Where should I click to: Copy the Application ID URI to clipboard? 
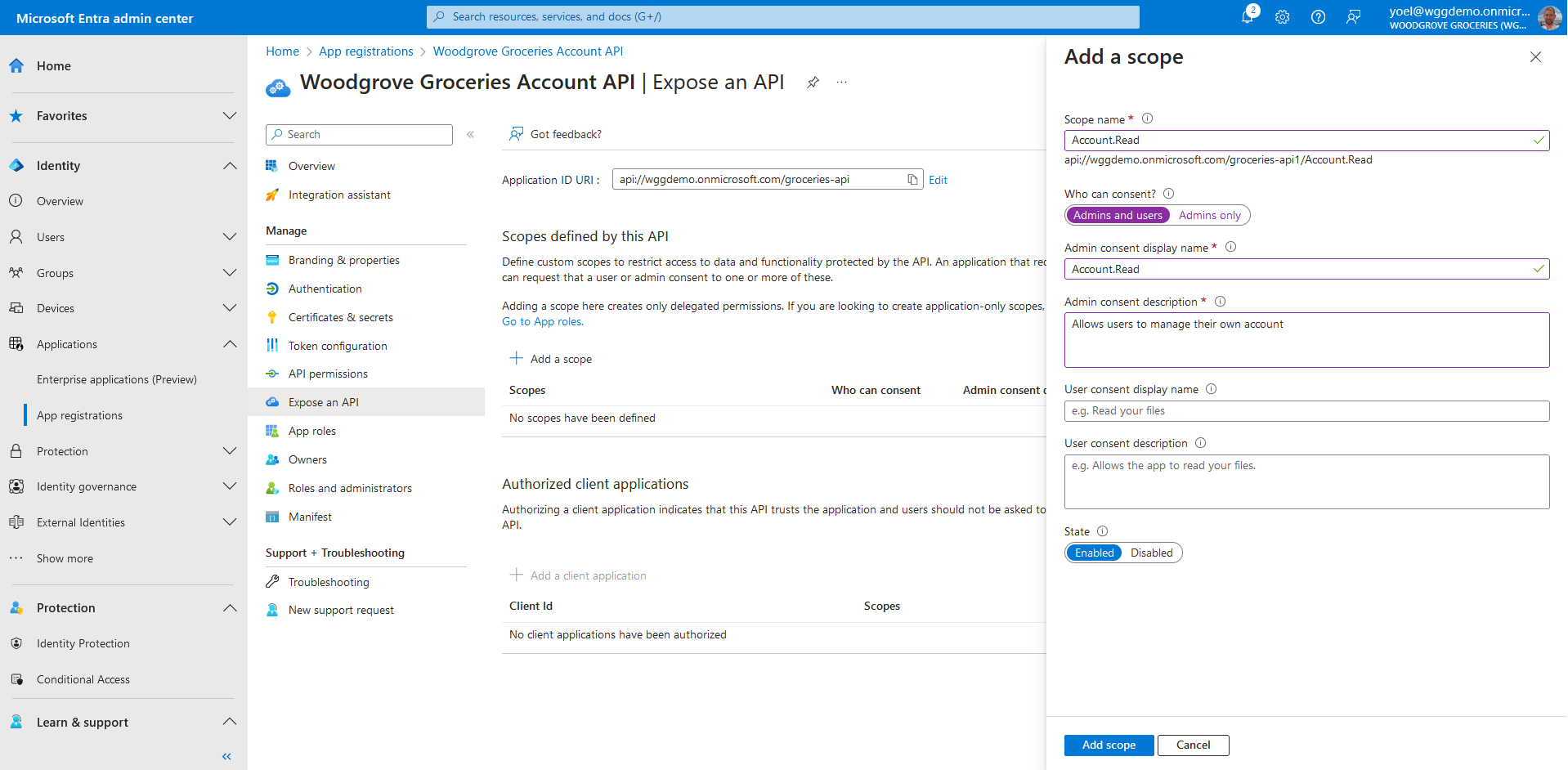[x=912, y=180]
